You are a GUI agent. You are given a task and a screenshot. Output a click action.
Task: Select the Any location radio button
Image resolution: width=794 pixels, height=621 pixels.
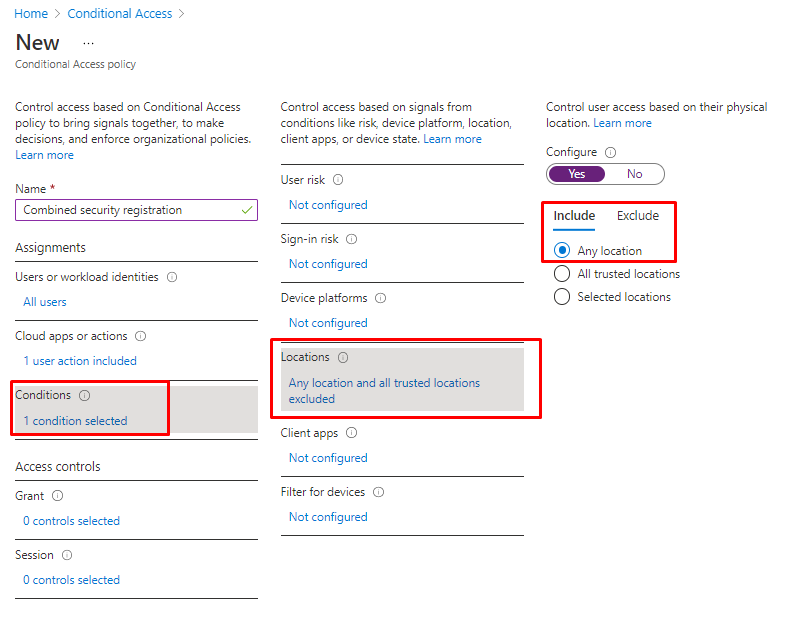pyautogui.click(x=562, y=250)
